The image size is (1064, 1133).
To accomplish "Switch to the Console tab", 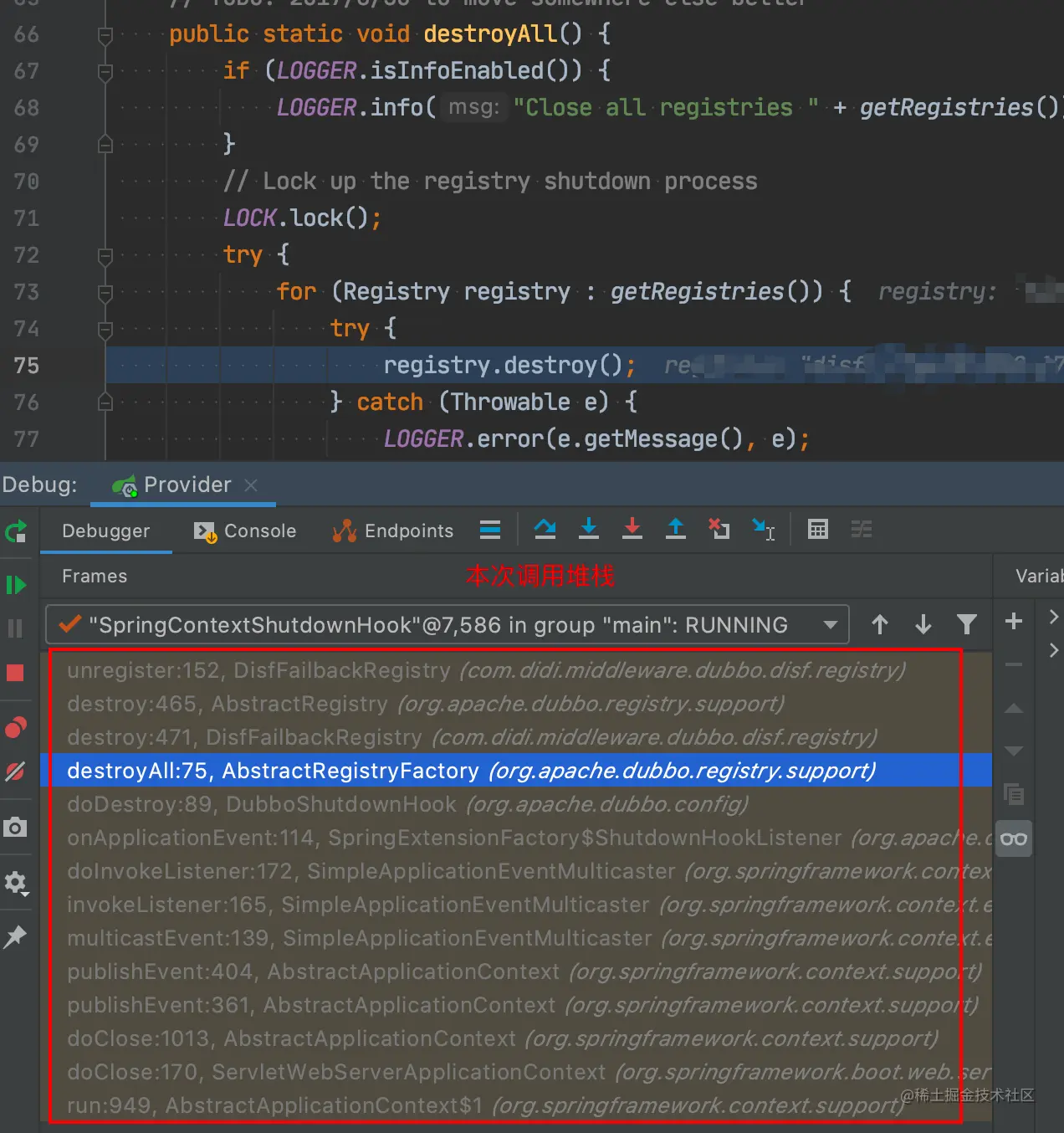I will [245, 531].
